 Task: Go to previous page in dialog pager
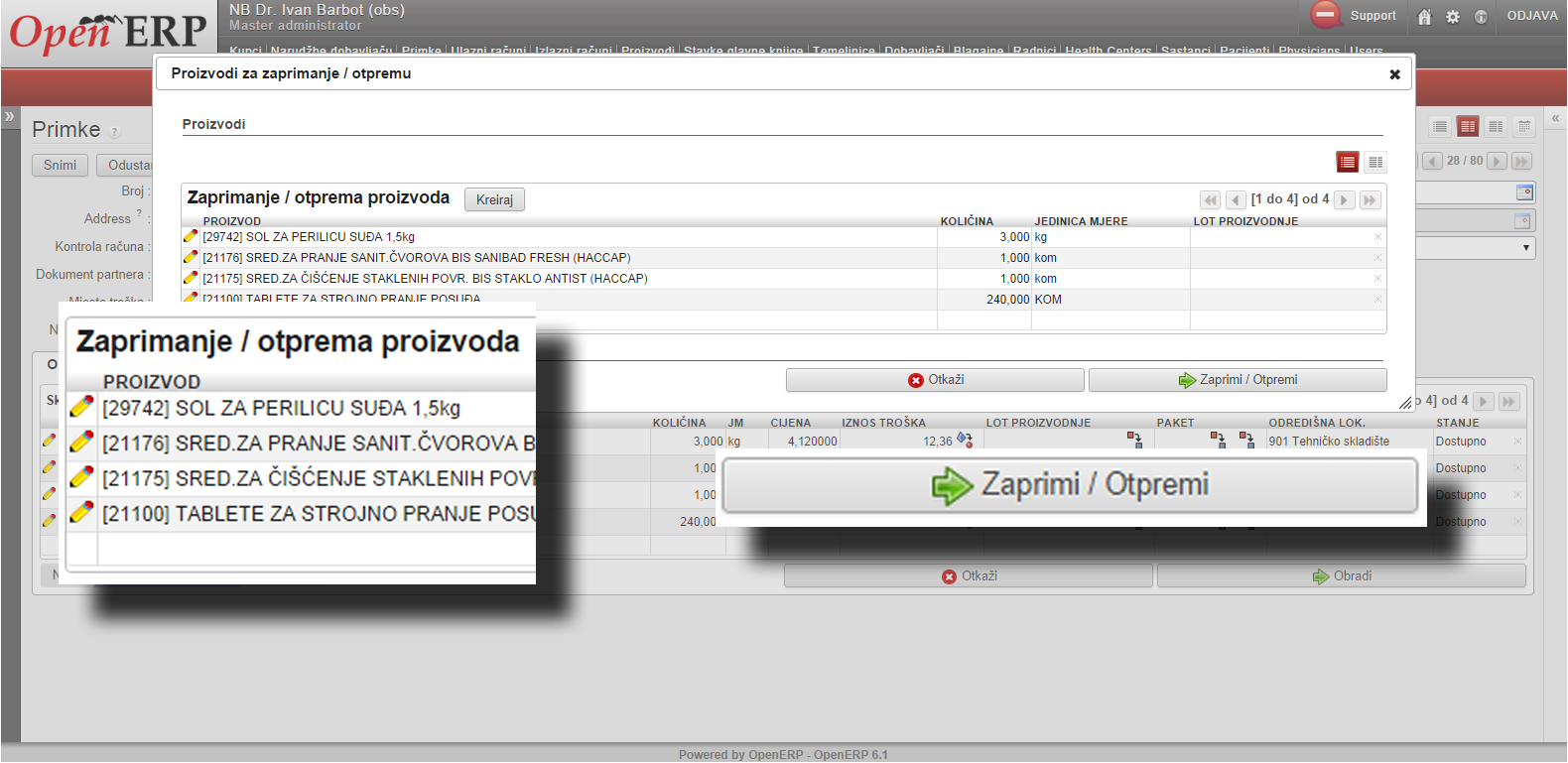pos(1236,199)
